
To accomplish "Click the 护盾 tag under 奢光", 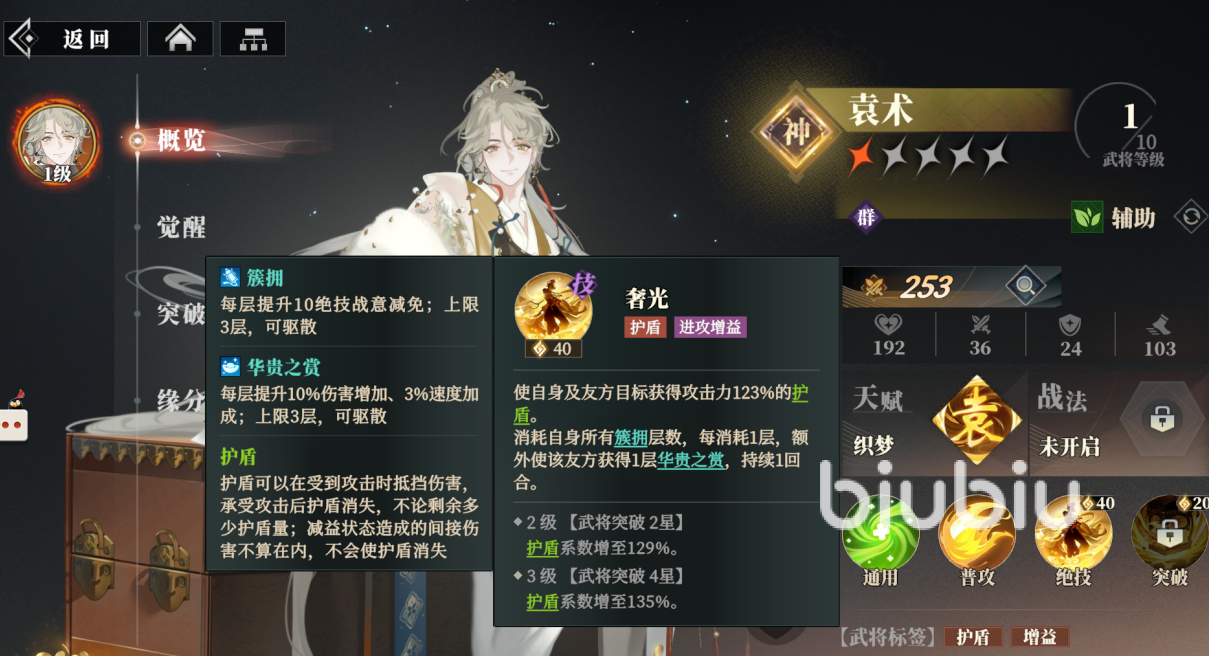I will [645, 327].
